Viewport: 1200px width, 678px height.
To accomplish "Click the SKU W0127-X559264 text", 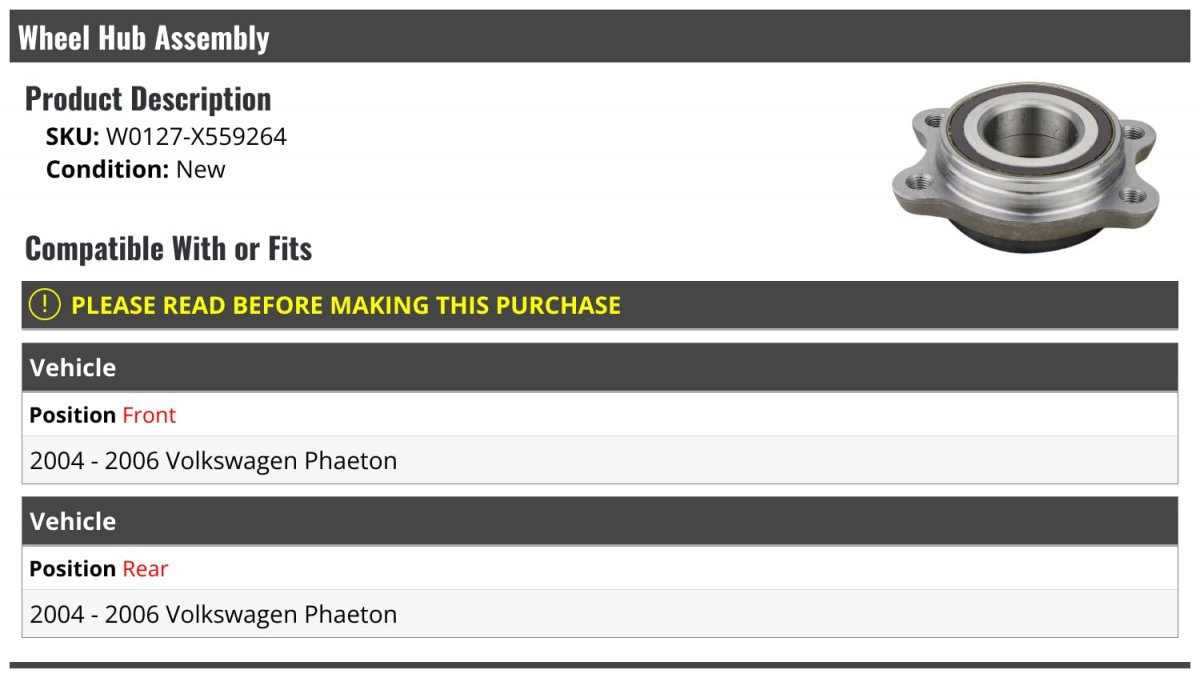I will pos(166,137).
